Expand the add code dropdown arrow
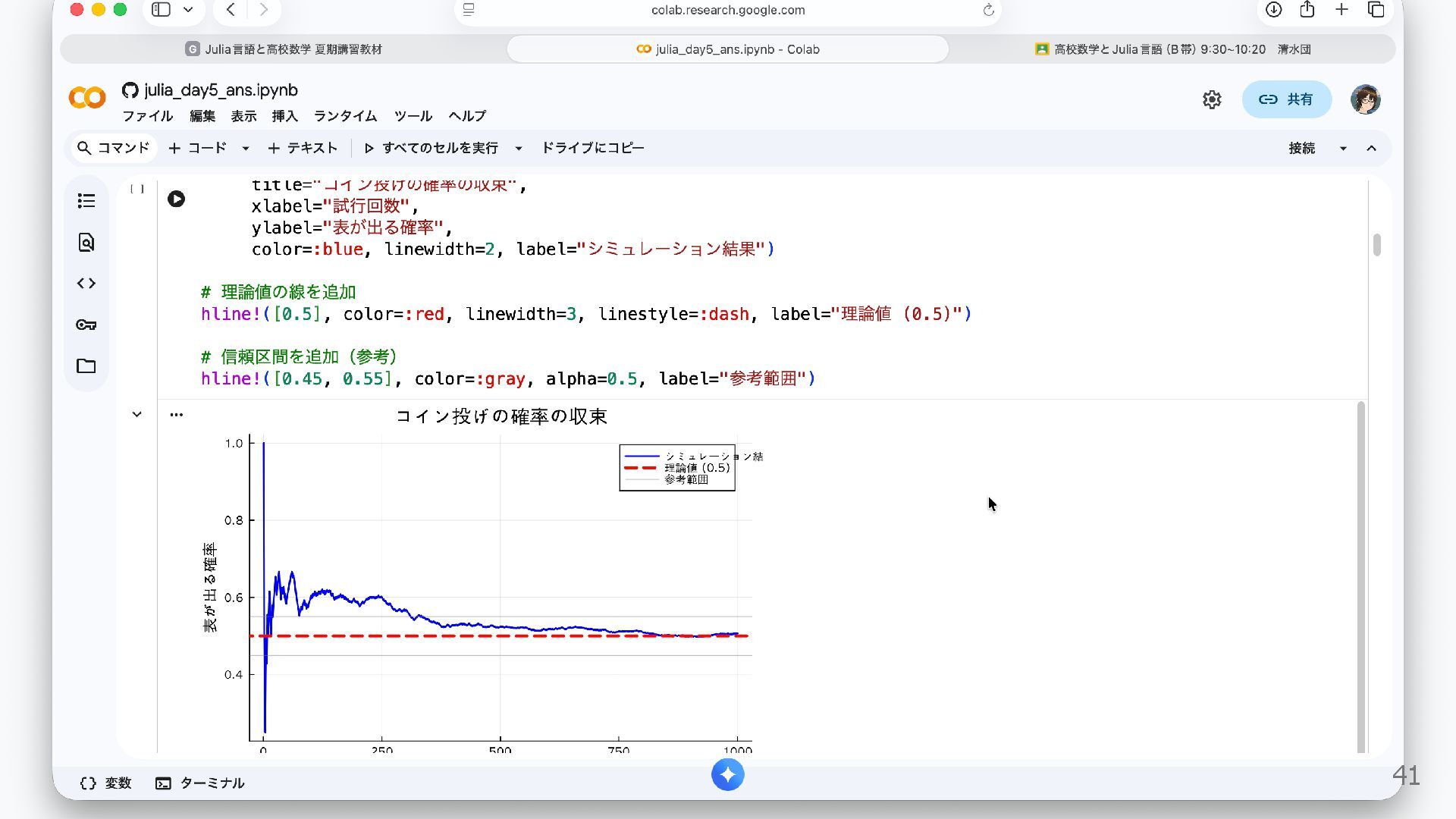Viewport: 1456px width, 819px height. point(245,149)
